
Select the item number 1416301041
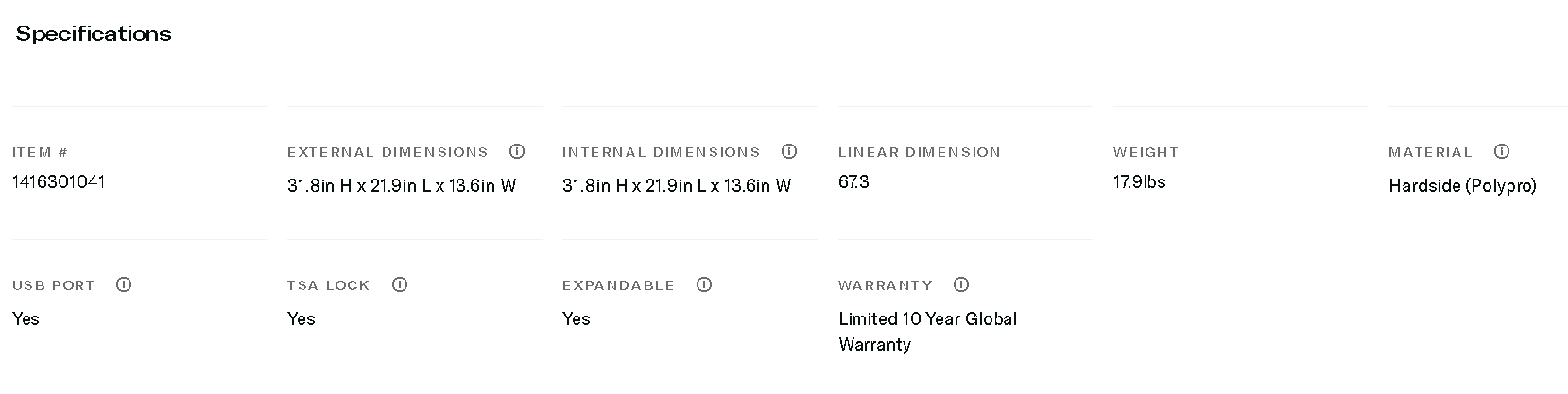point(59,181)
